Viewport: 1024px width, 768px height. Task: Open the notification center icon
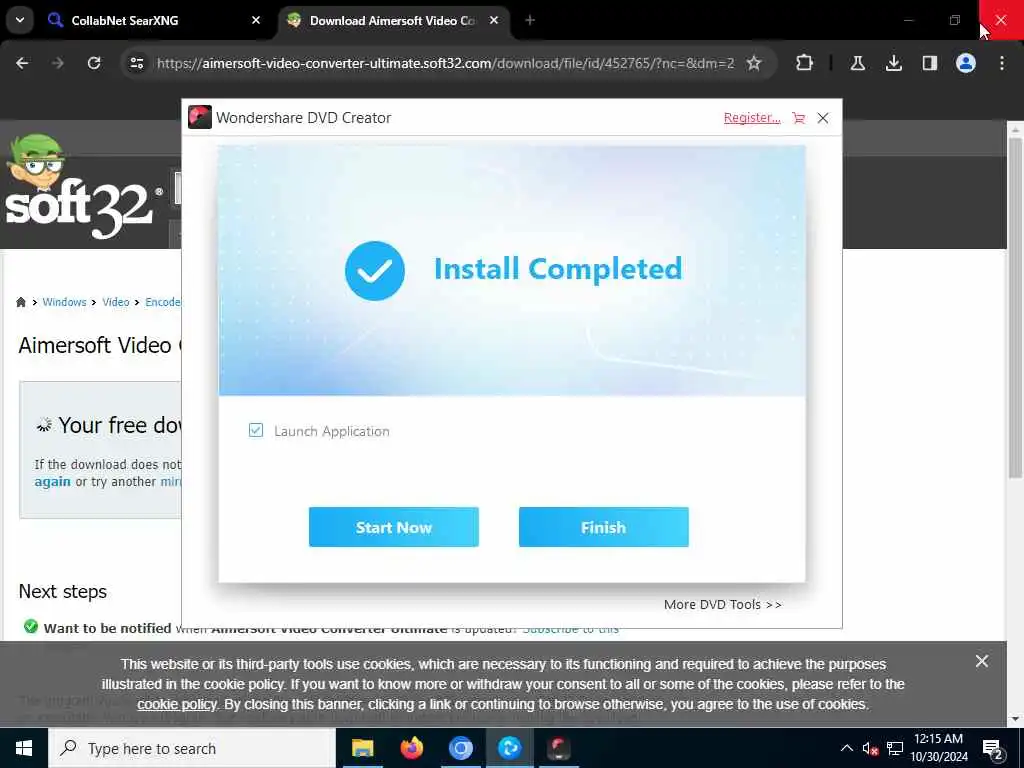tap(993, 748)
